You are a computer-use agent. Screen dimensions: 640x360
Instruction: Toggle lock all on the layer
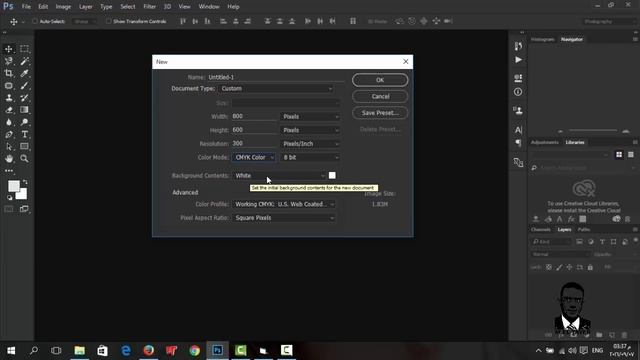pos(590,267)
